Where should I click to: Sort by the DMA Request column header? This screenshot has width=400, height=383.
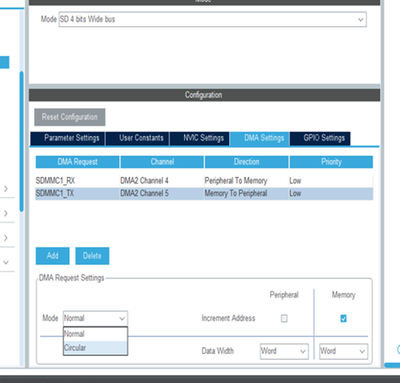77,162
